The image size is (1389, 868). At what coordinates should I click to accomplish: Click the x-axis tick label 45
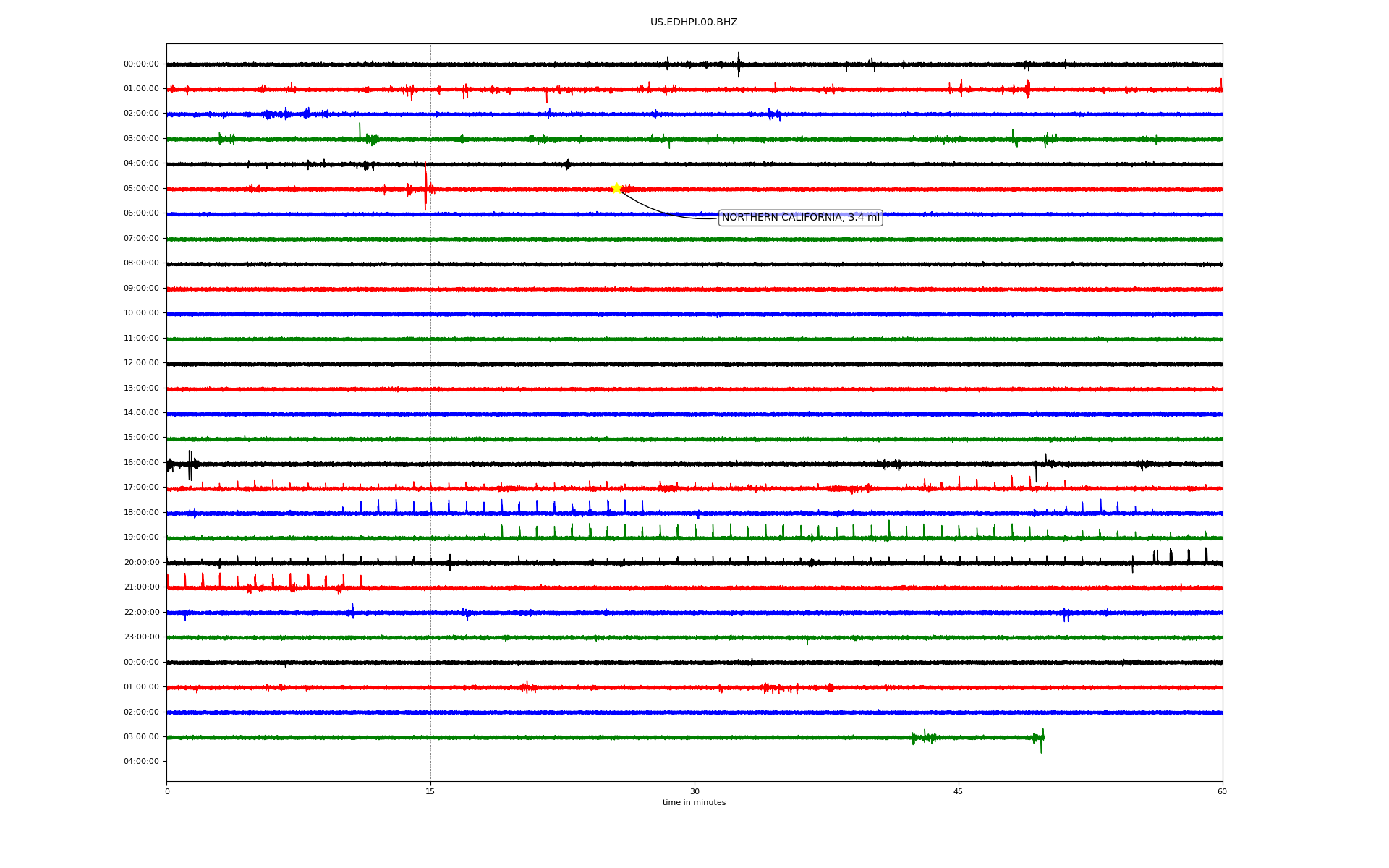[x=959, y=792]
